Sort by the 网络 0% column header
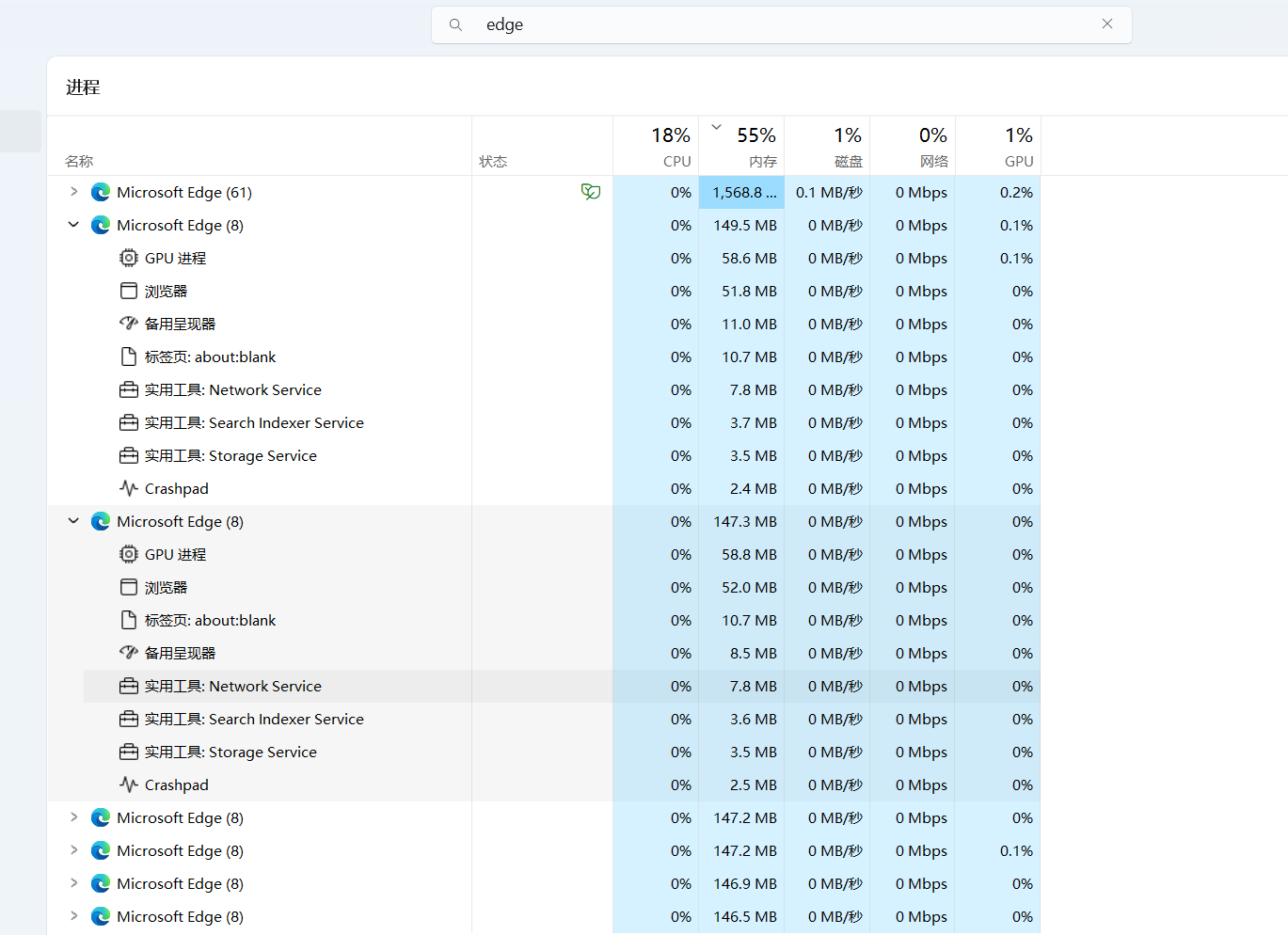The image size is (1288, 935). point(913,146)
